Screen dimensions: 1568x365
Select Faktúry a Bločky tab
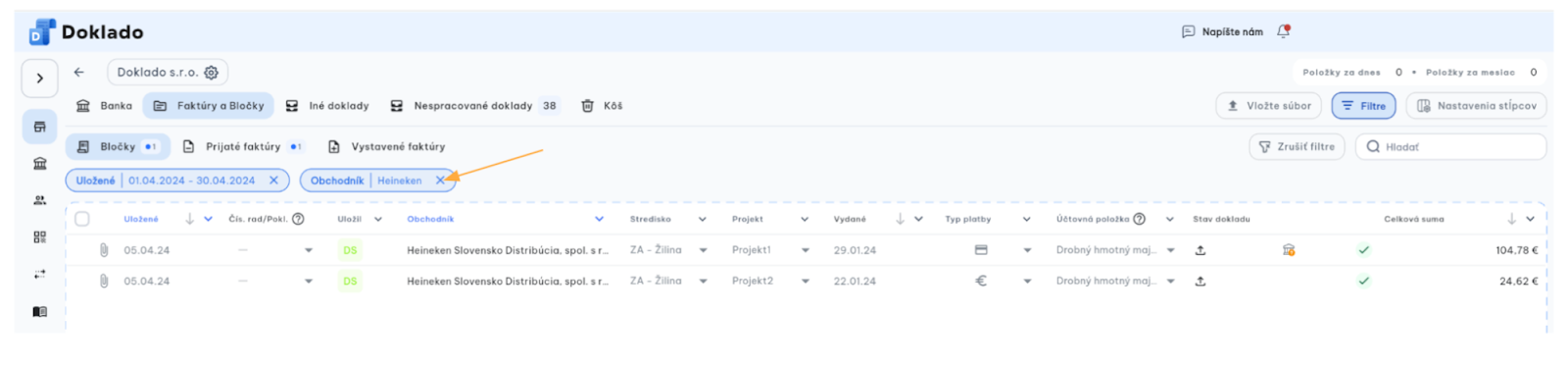pyautogui.click(x=210, y=106)
